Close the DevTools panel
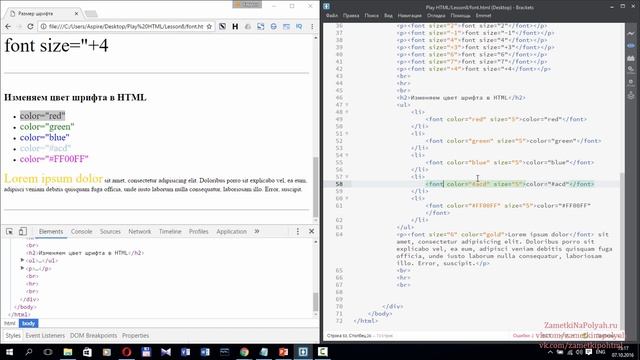The image size is (640, 360). pos(311,231)
